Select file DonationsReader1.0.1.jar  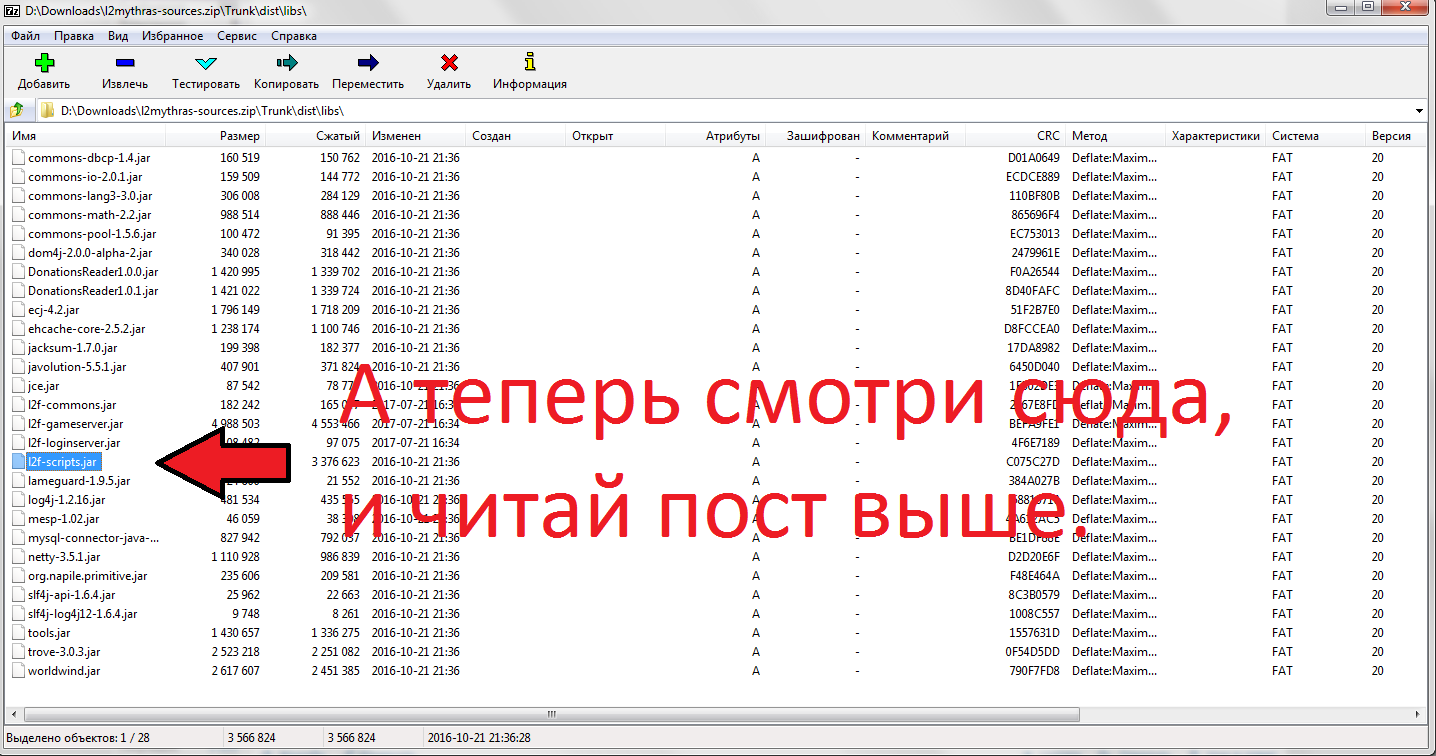tap(93, 291)
